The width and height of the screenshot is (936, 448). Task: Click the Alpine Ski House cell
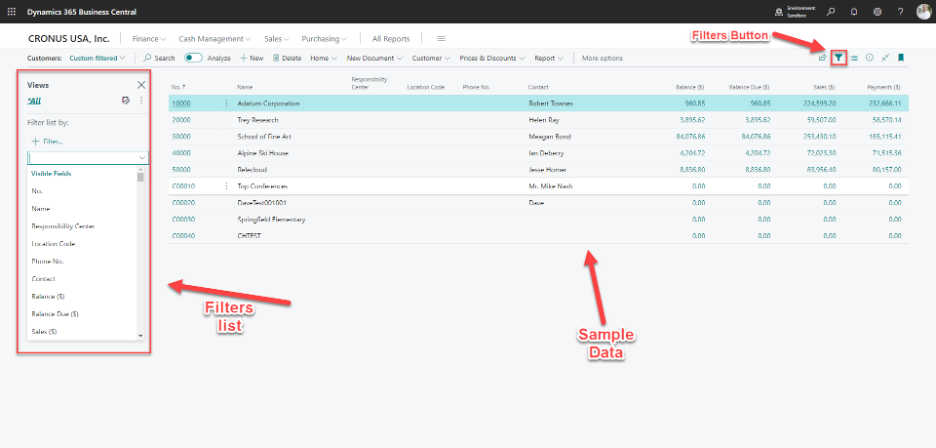263,154
